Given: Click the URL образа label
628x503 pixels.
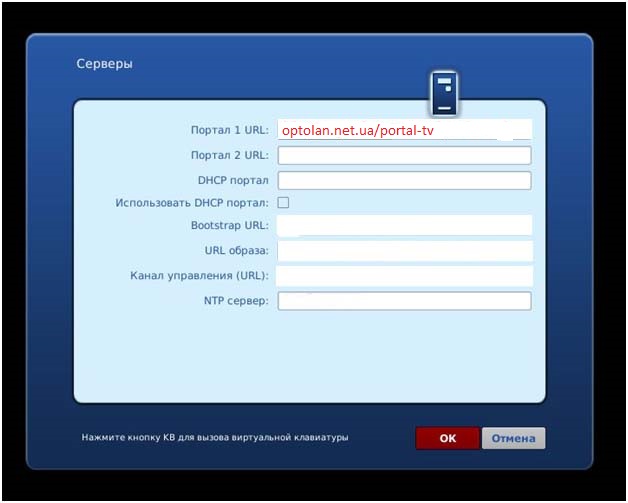Looking at the screenshot, I should [237, 251].
